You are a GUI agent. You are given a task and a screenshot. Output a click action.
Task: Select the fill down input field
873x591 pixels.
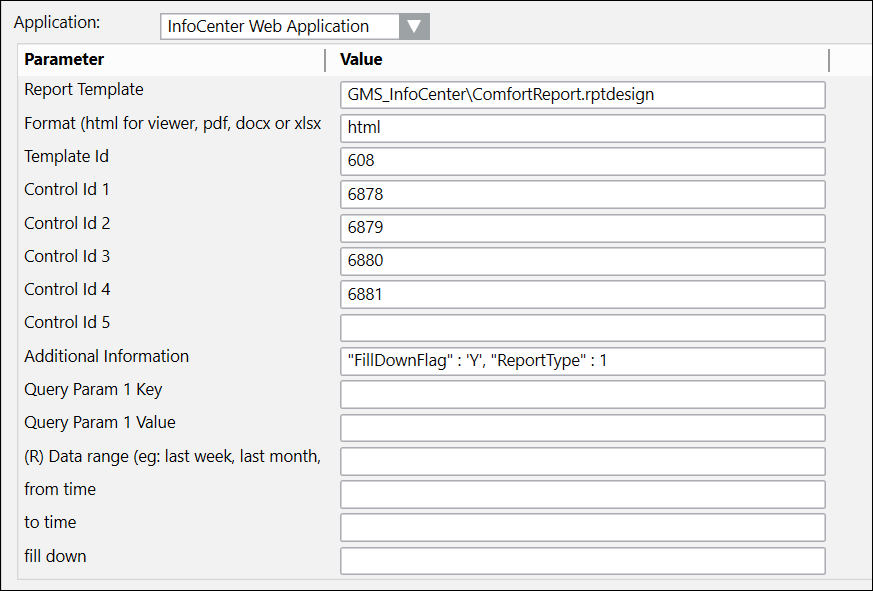click(x=582, y=561)
